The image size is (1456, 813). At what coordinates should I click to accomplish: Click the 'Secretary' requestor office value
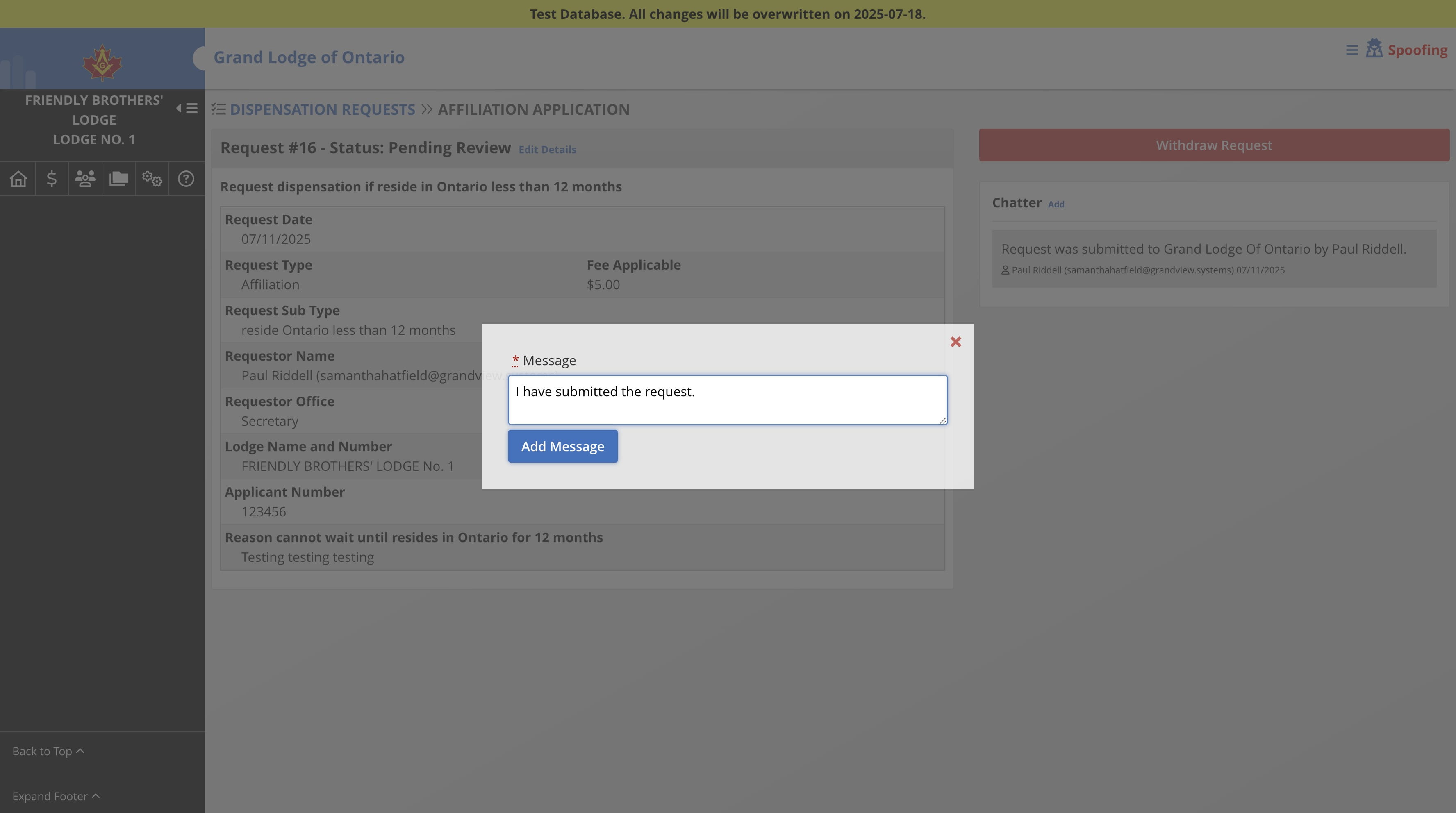coord(270,422)
